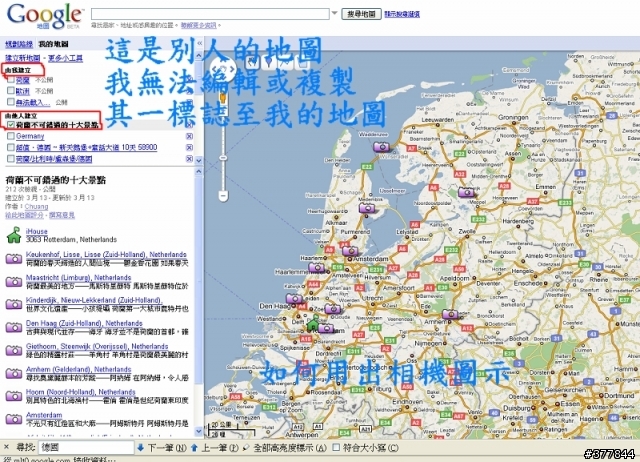
Task: Click 全部高亮度標示 highlight all button
Action: coord(284,448)
